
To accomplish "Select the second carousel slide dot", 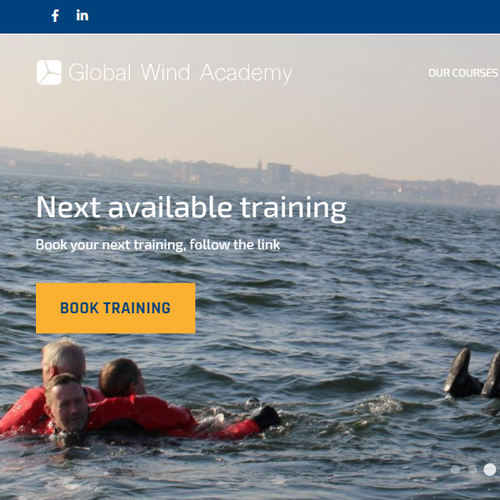I will point(472,470).
